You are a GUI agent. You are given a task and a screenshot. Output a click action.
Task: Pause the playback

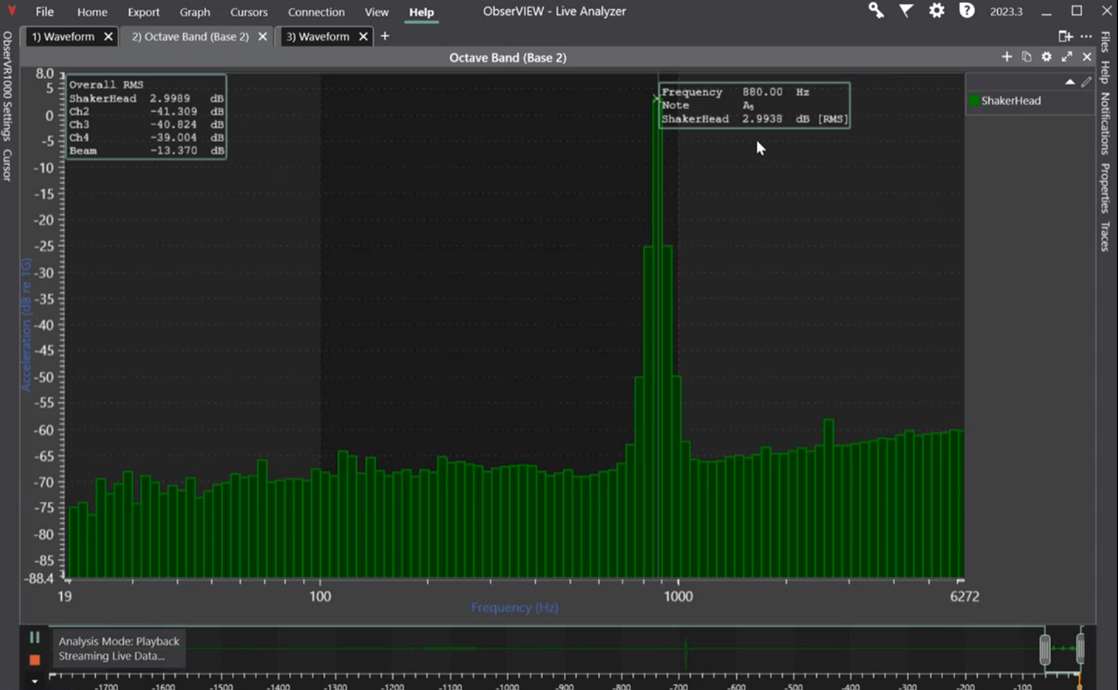pyautogui.click(x=34, y=637)
